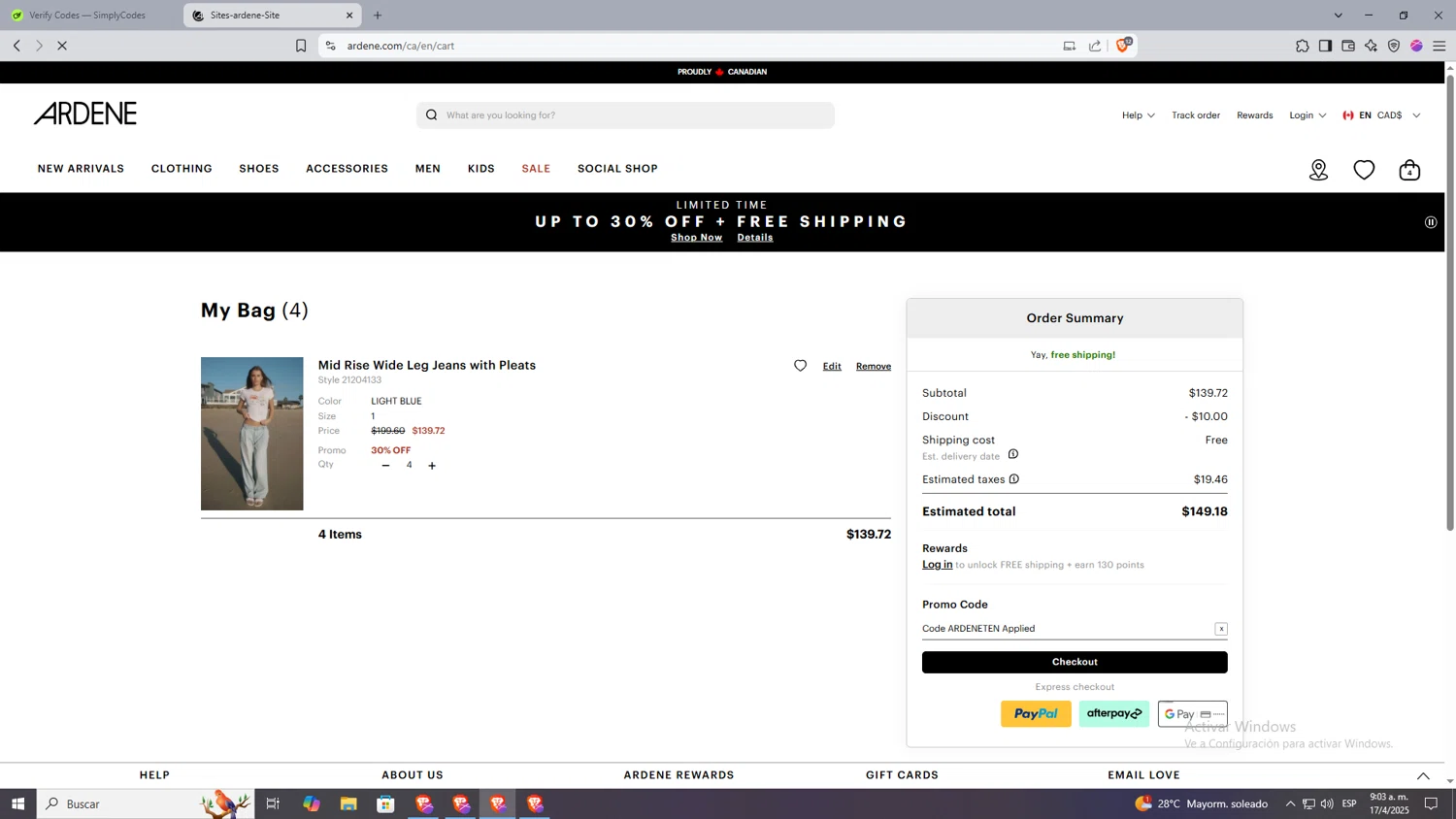Open Brave Shields icon in address bar
1456x819 pixels.
1123,45
